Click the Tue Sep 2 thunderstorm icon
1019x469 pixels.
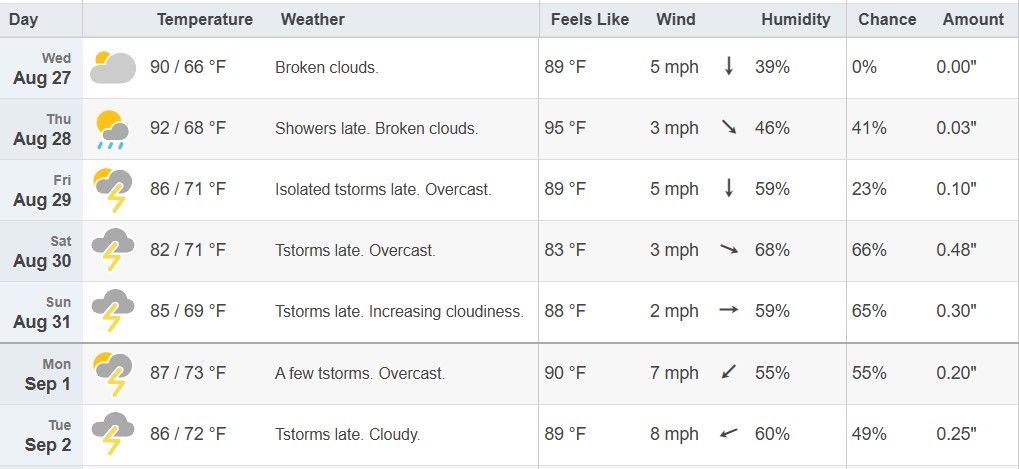pyautogui.click(x=113, y=434)
